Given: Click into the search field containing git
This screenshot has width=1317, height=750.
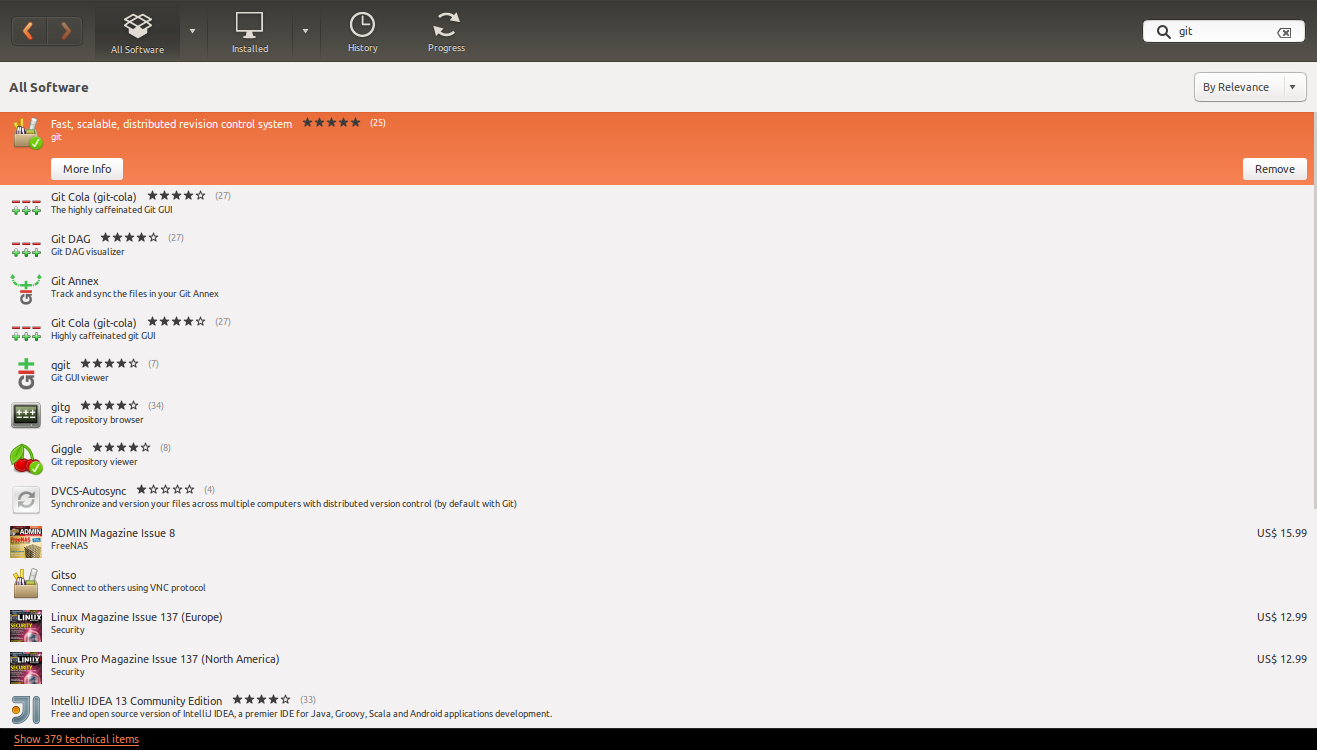Looking at the screenshot, I should 1224,31.
